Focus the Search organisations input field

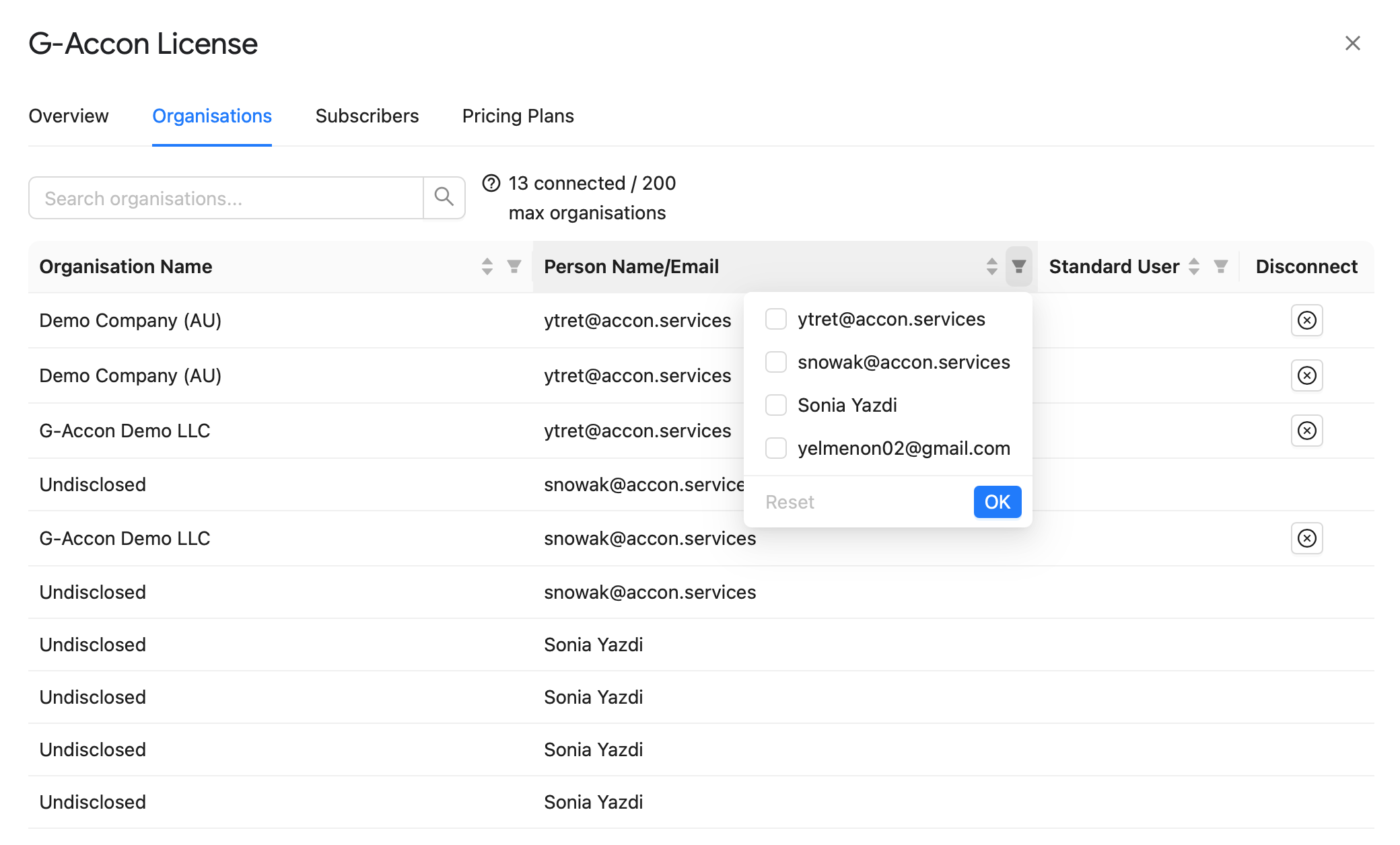click(226, 198)
